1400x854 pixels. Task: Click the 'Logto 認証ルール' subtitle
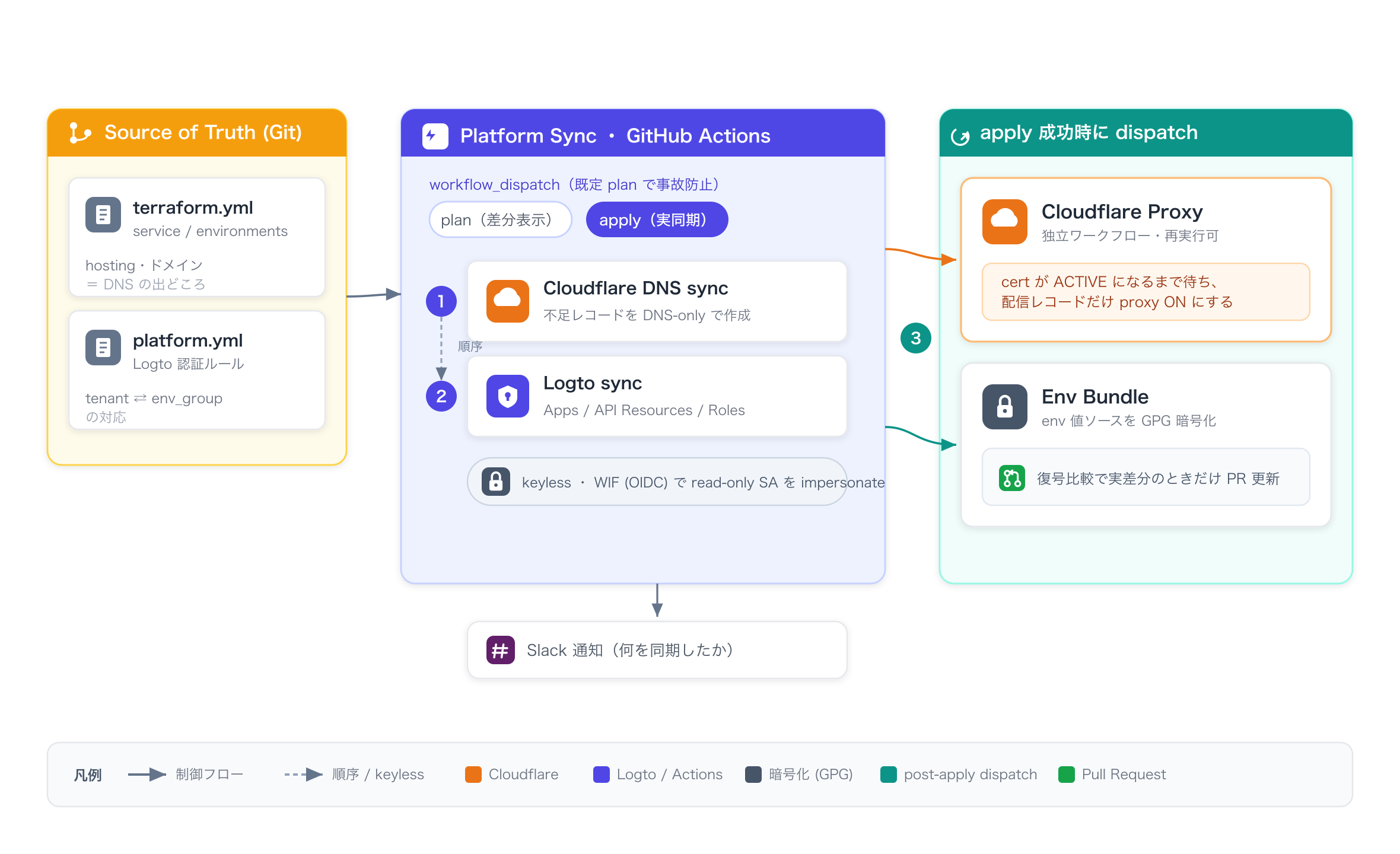coord(188,364)
